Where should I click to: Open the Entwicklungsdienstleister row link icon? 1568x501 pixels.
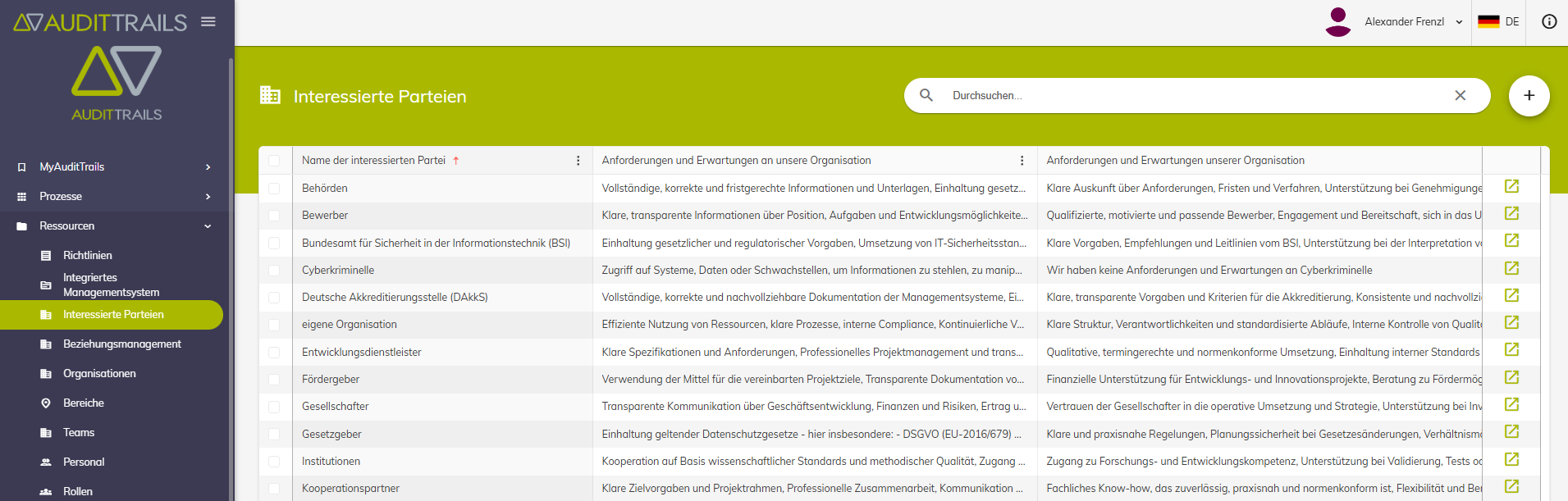pyautogui.click(x=1511, y=350)
